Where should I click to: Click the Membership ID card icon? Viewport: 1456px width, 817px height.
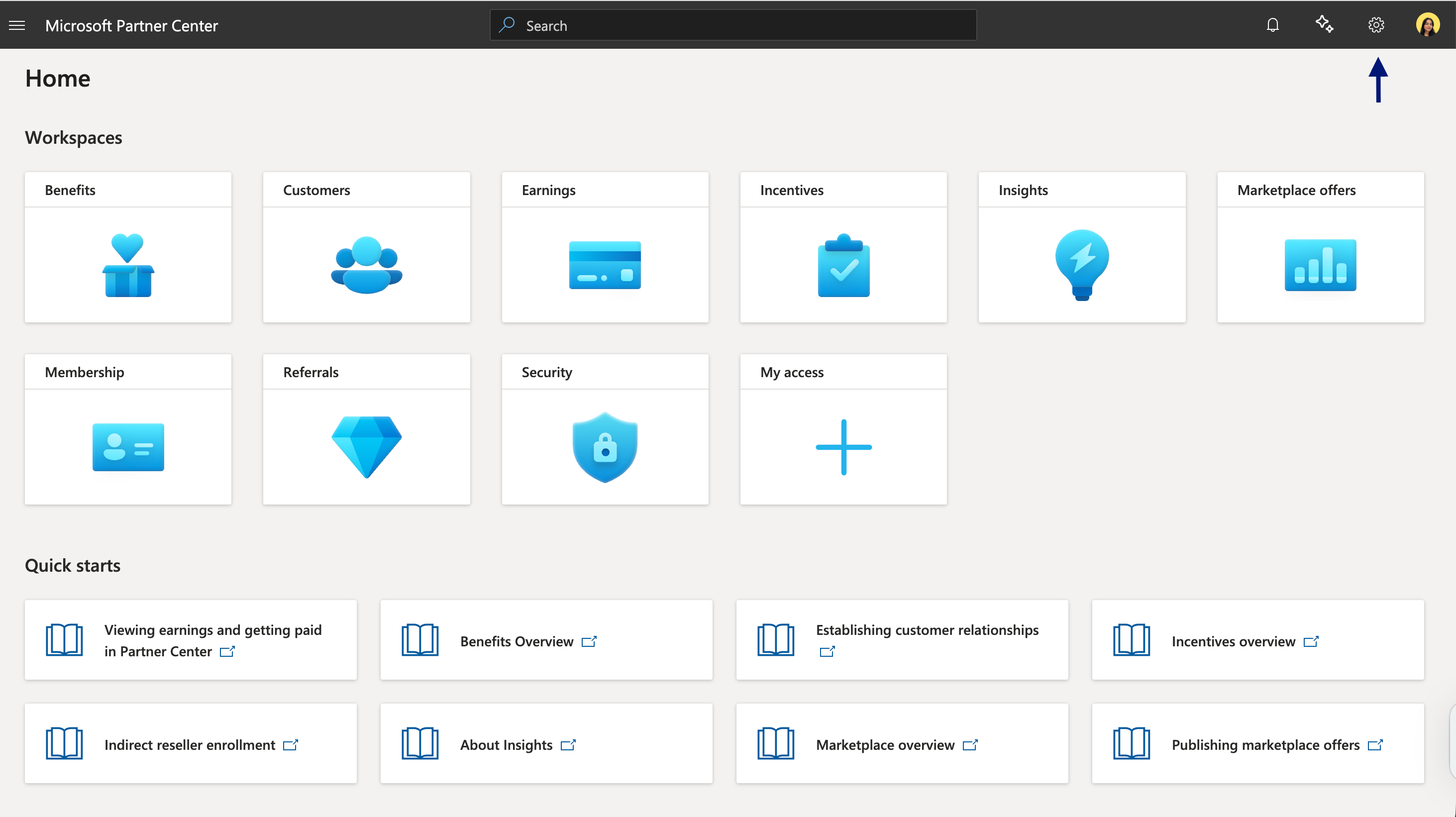(128, 447)
